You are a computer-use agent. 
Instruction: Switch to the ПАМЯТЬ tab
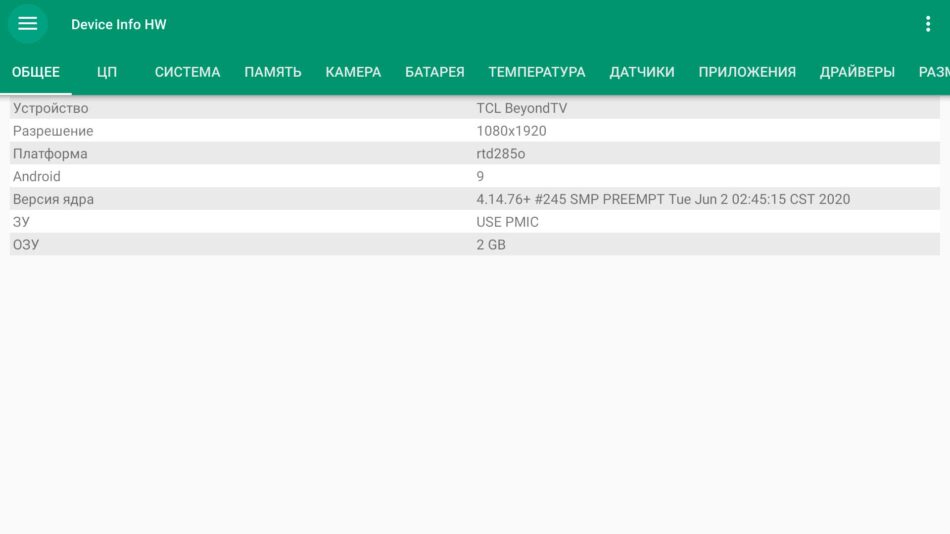[273, 72]
